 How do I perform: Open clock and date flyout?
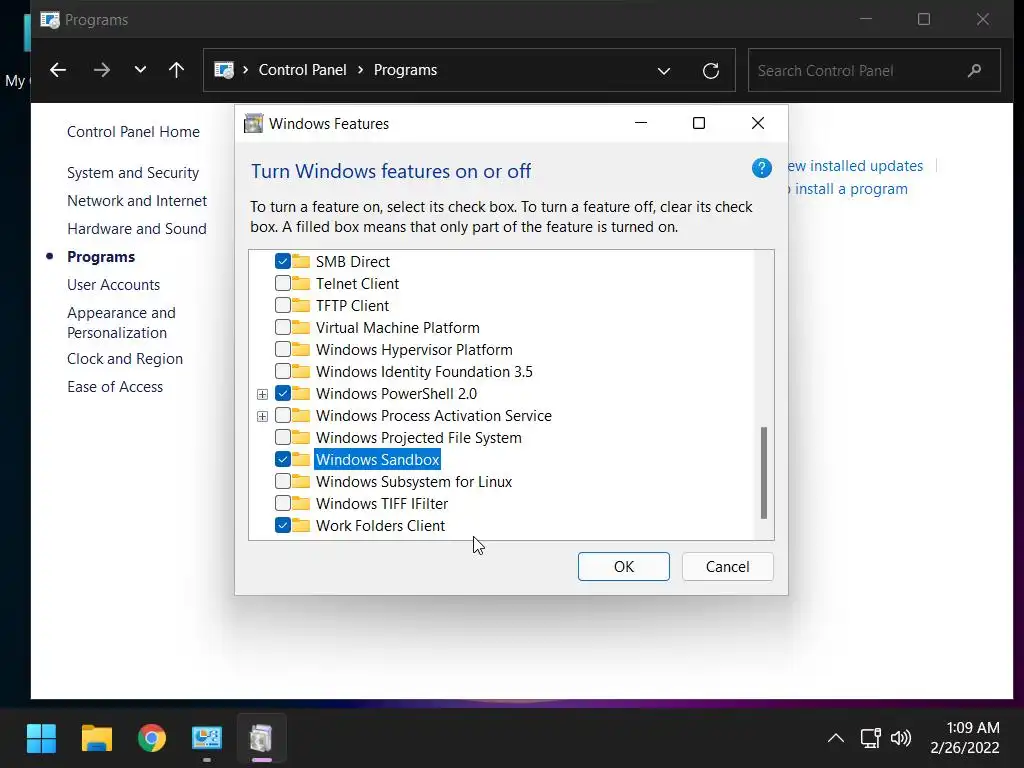pyautogui.click(x=965, y=738)
